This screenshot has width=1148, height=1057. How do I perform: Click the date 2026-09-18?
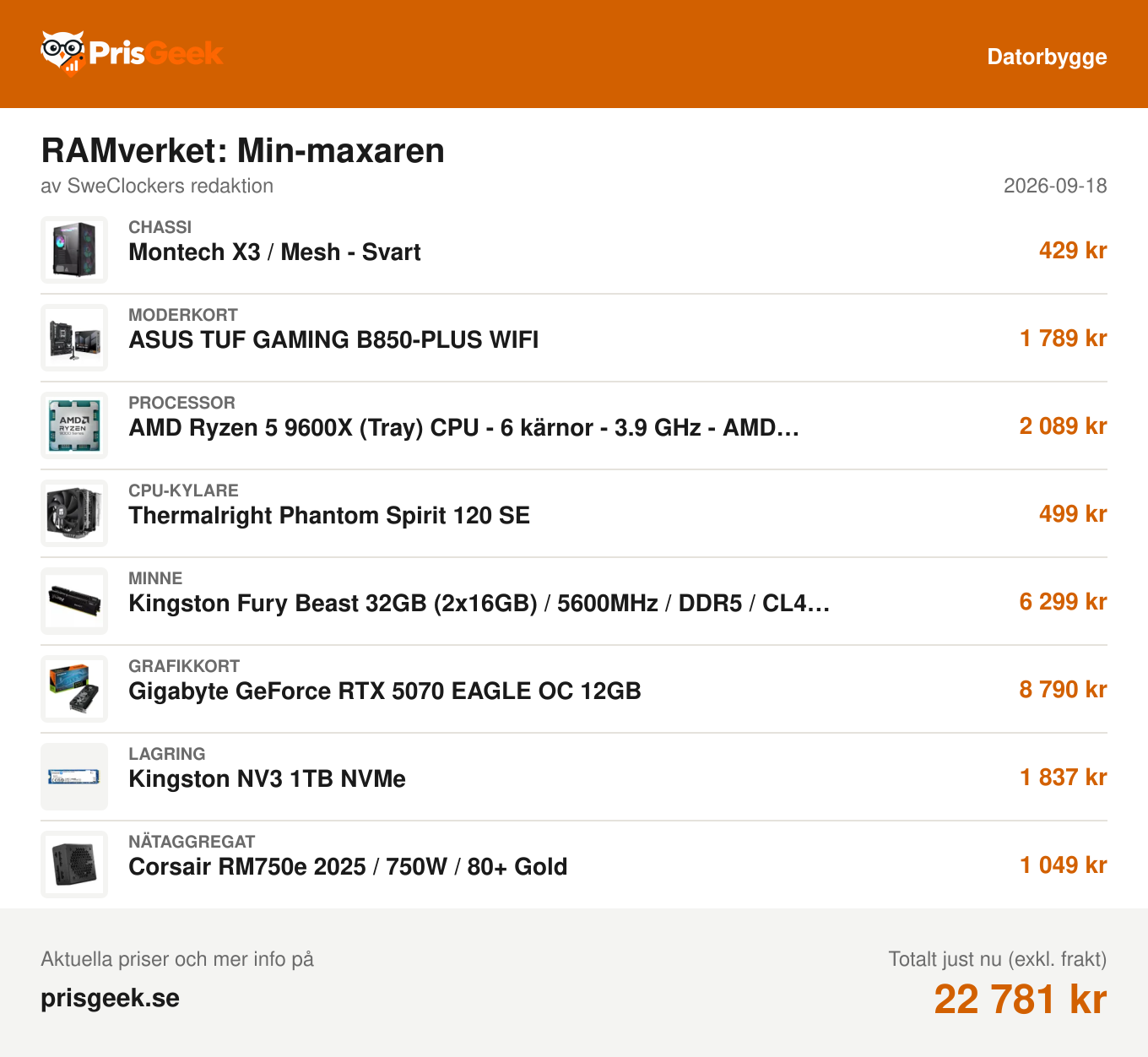[x=1055, y=186]
